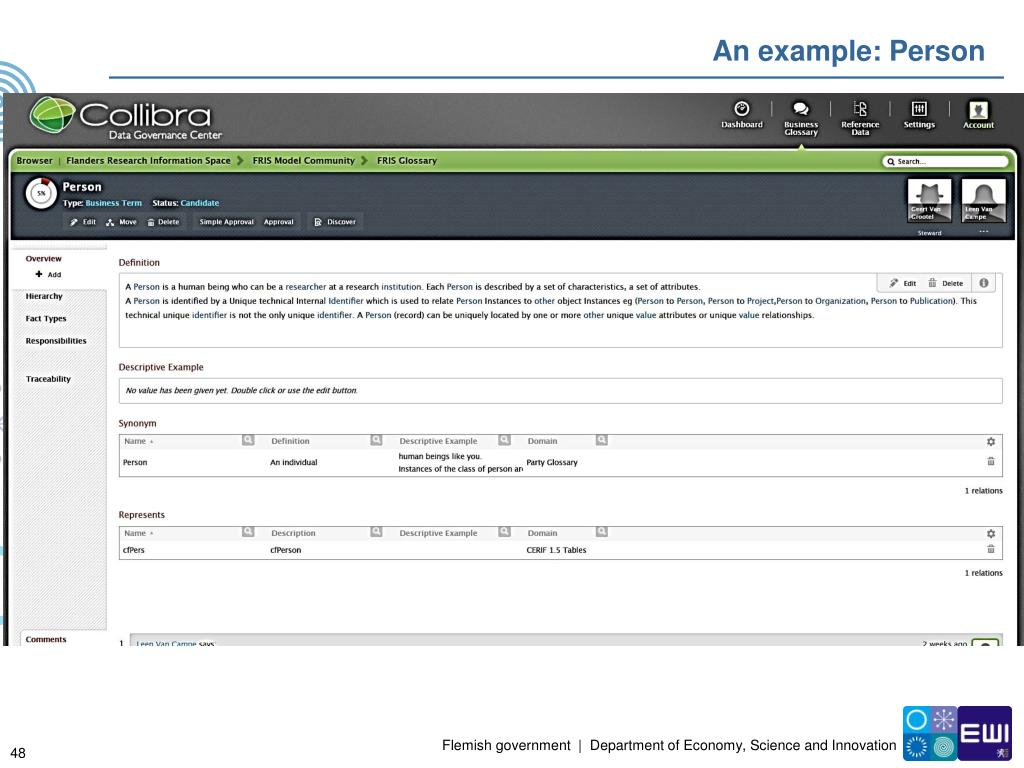Click the Delete button in Person toolbar
The width and height of the screenshot is (1024, 768).
163,222
